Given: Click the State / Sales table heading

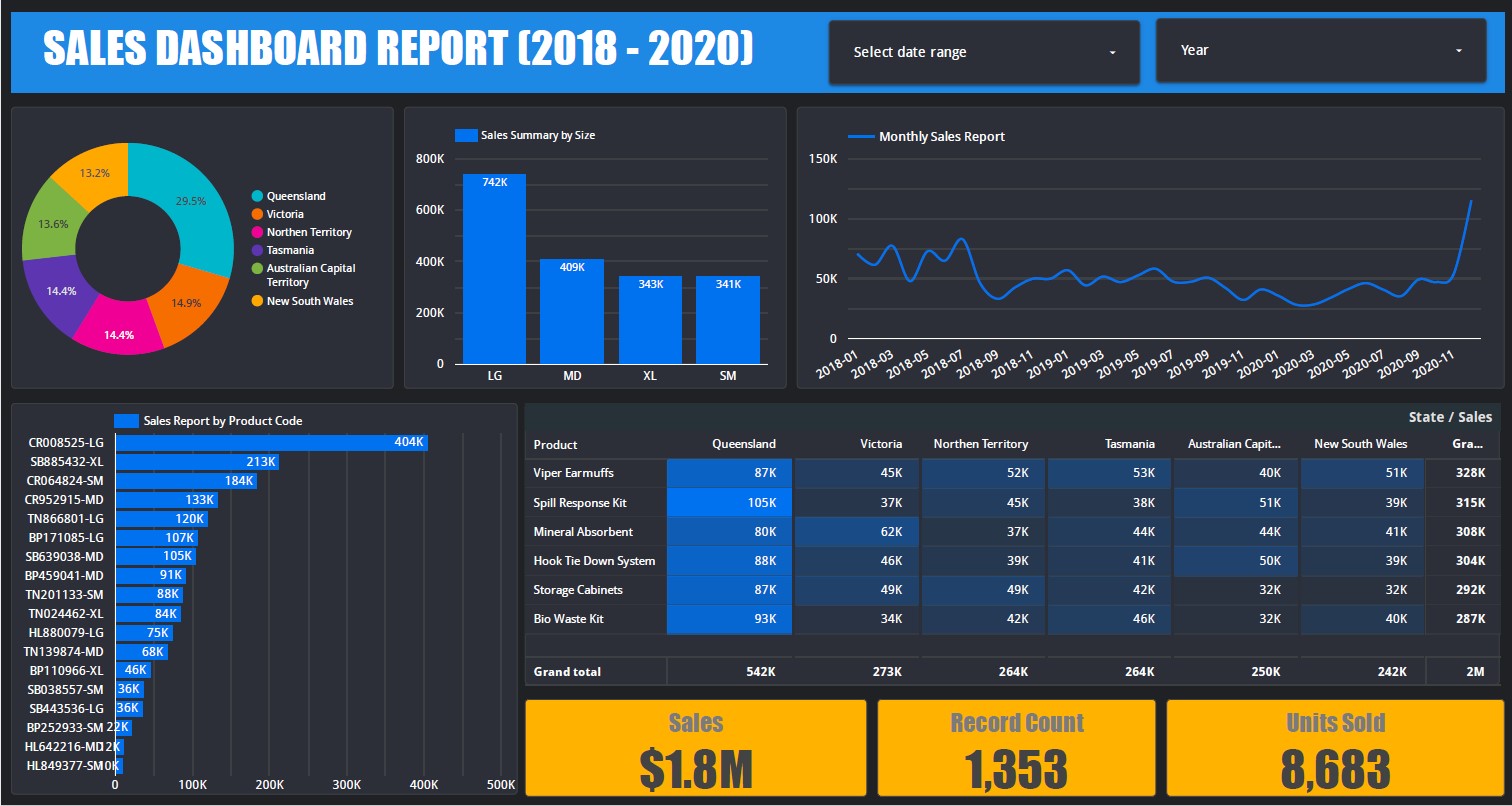Looking at the screenshot, I should (x=1450, y=417).
